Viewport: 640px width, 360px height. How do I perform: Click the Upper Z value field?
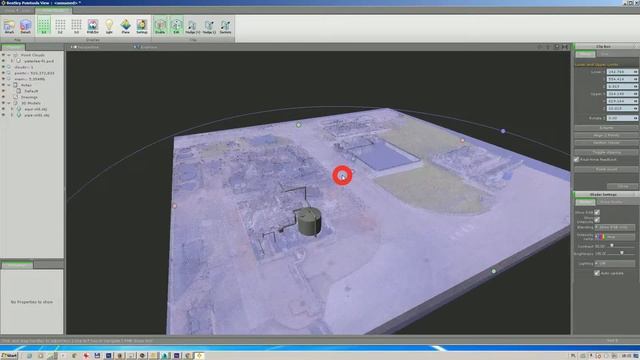click(x=622, y=109)
